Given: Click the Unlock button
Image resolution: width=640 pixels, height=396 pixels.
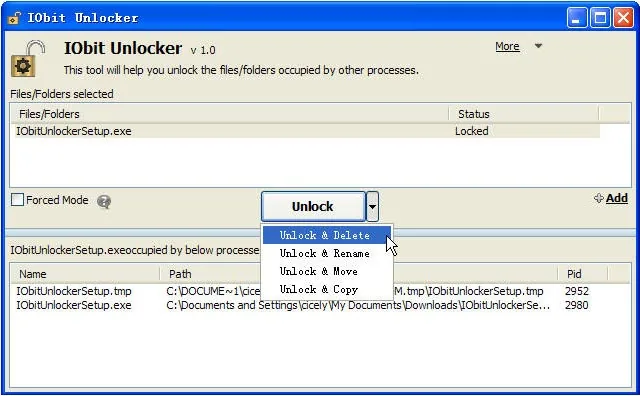Looking at the screenshot, I should coord(313,207).
